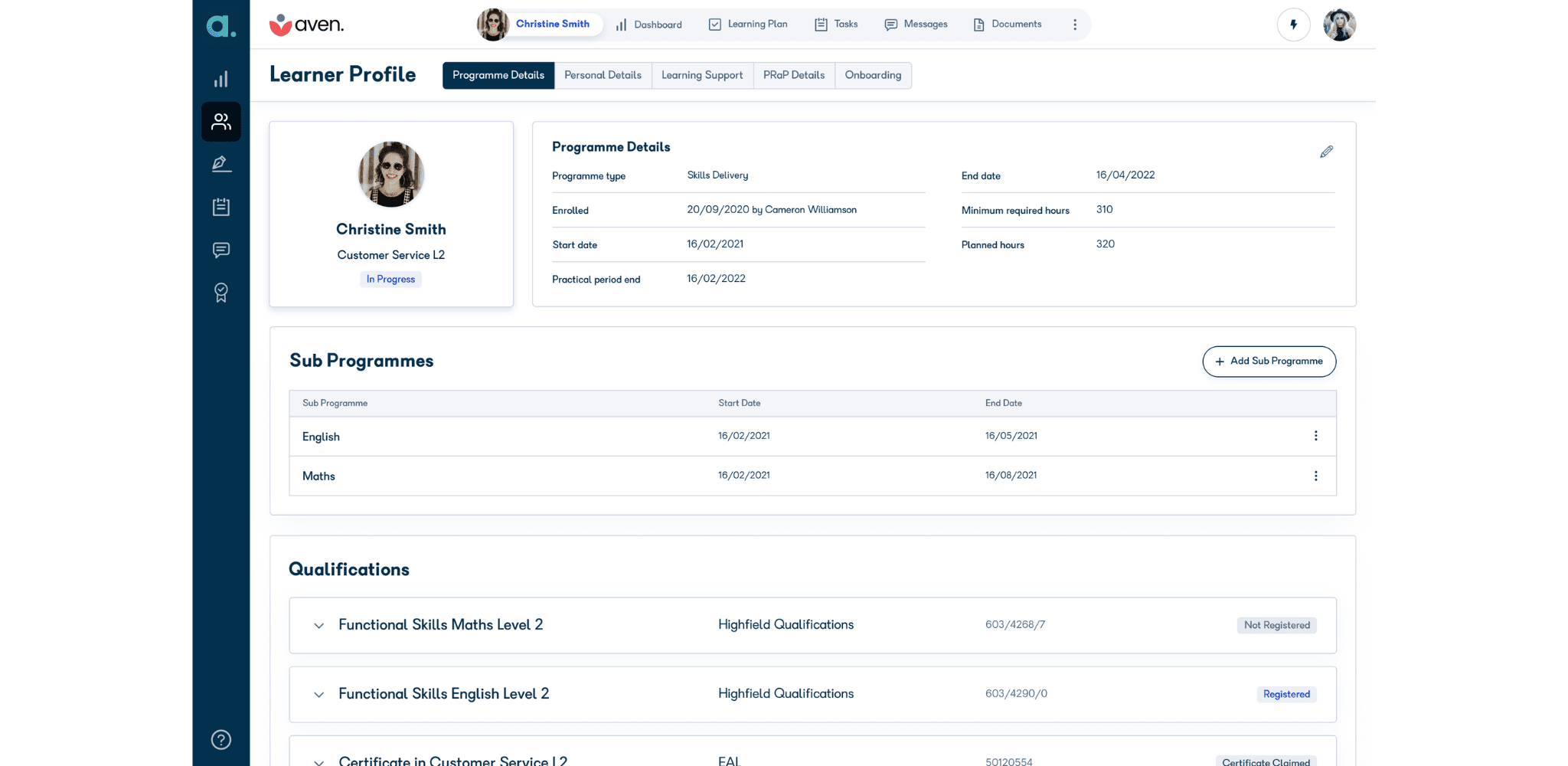Open the help question mark icon
Image resolution: width=1568 pixels, height=766 pixels.
(x=221, y=739)
